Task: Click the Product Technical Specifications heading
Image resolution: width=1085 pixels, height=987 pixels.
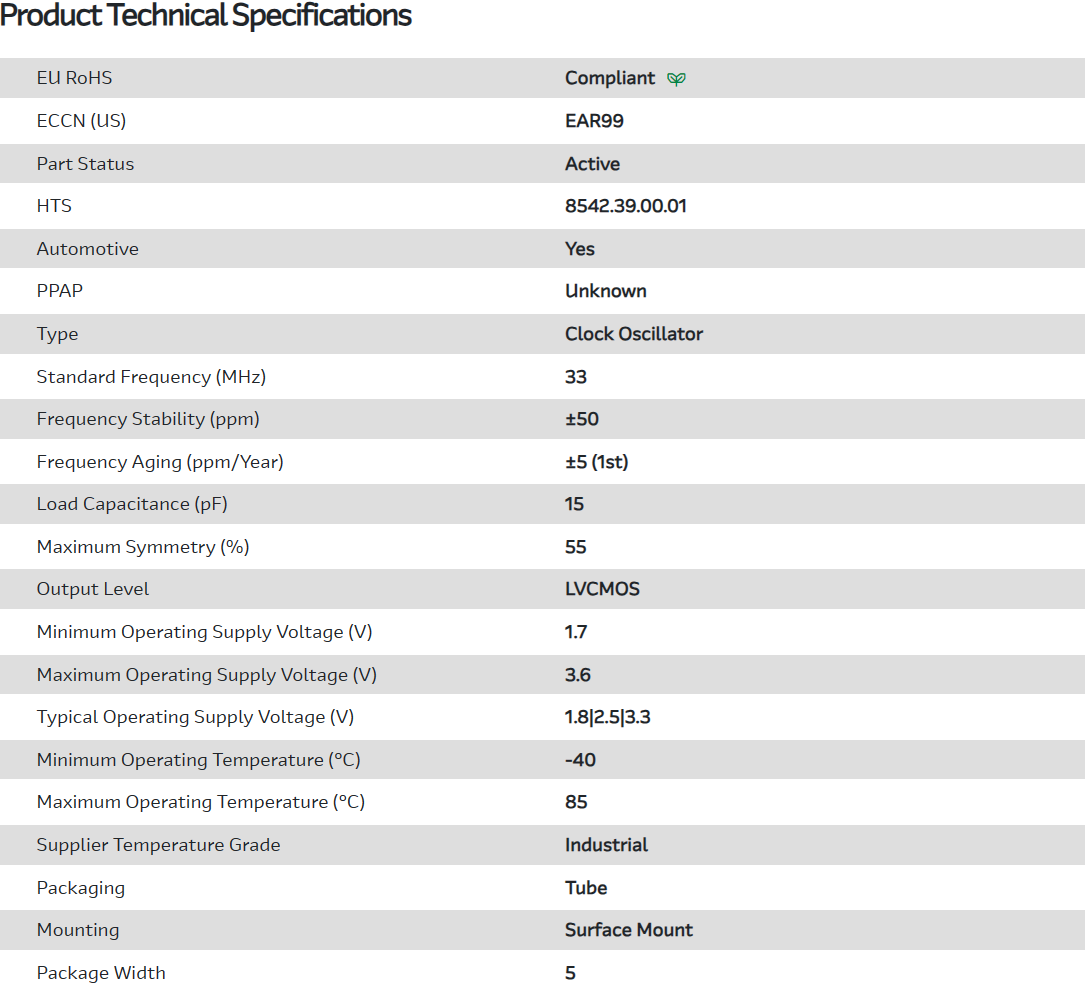Action: click(x=206, y=16)
